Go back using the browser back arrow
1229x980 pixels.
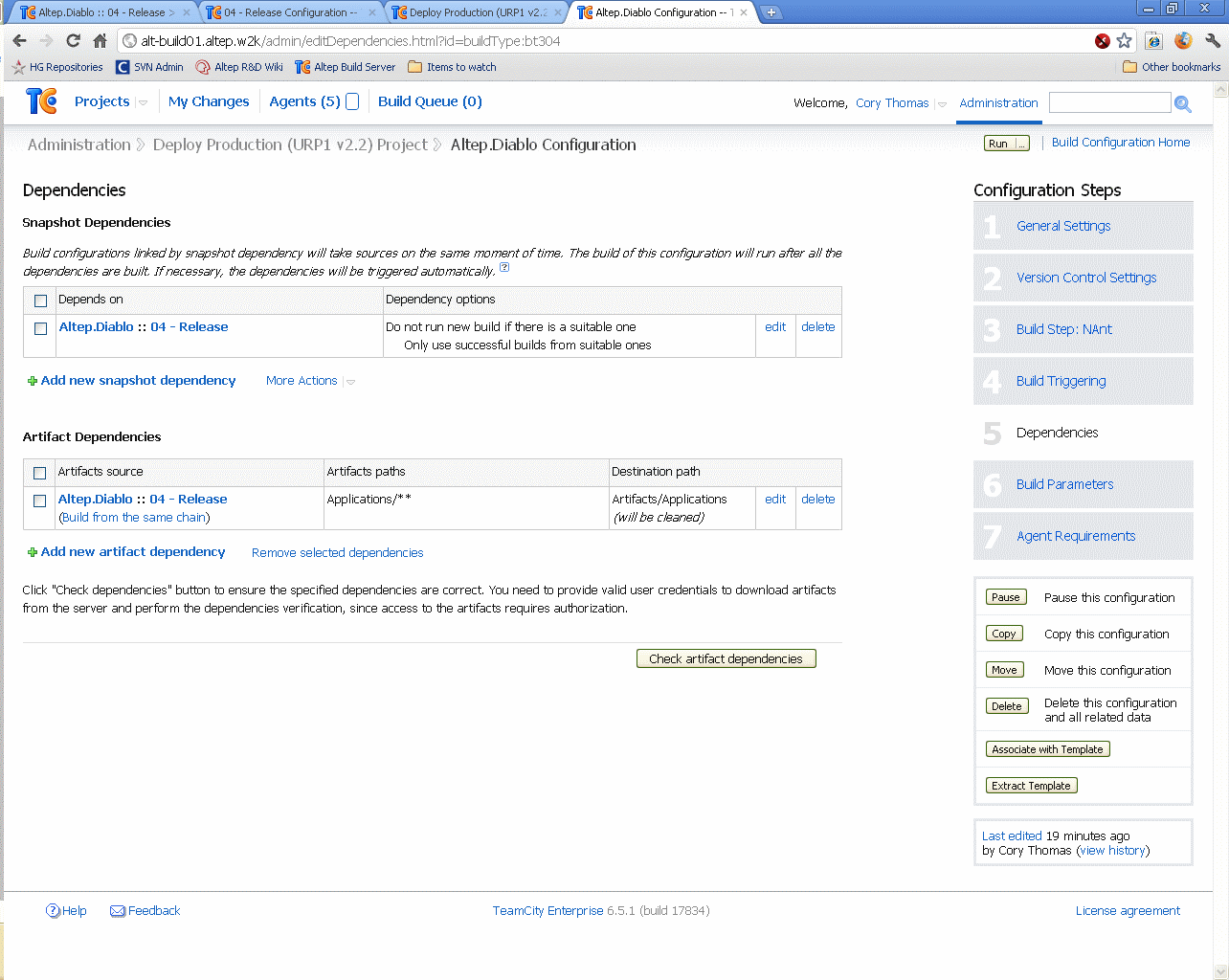20,41
